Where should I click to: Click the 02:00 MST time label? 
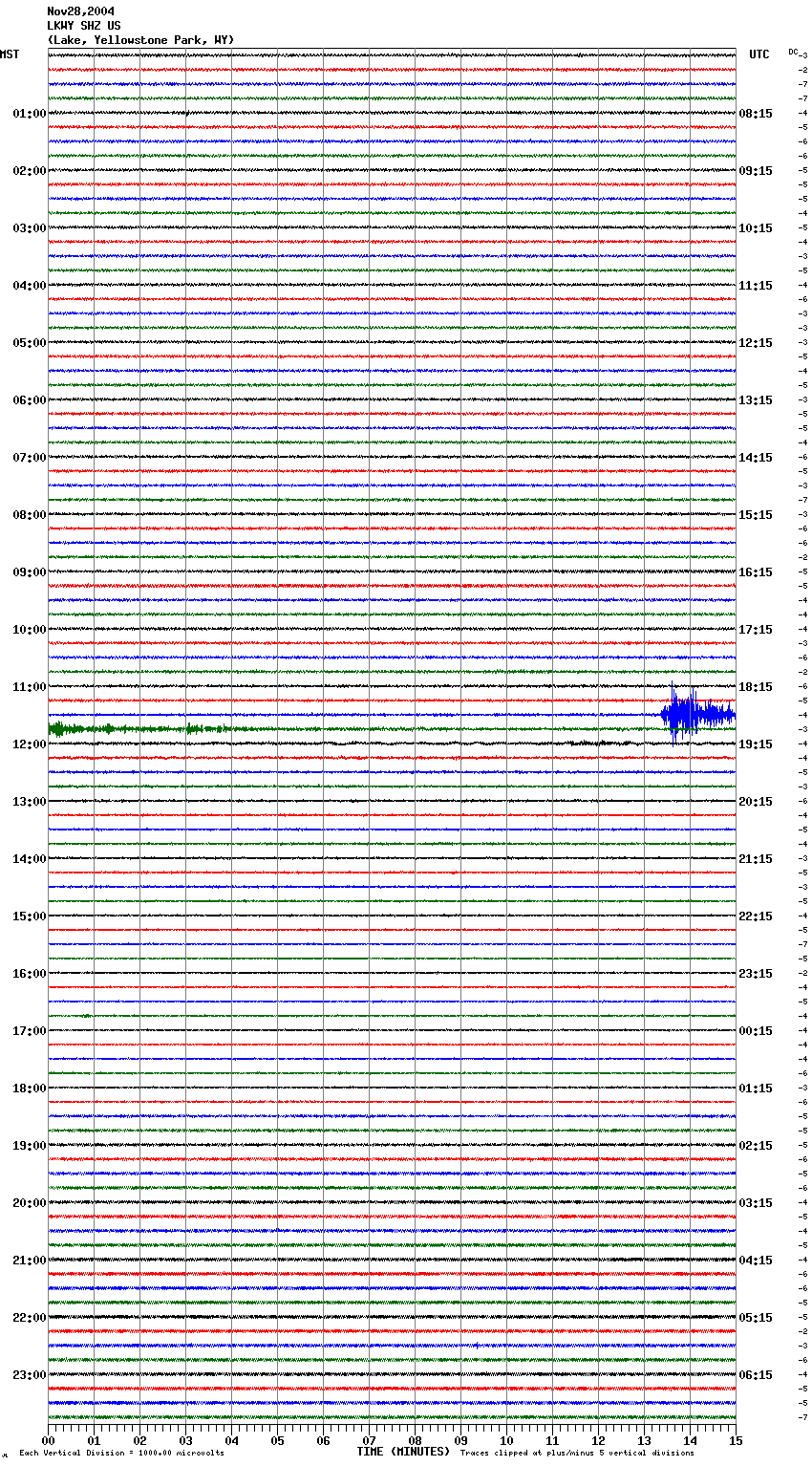coord(30,171)
